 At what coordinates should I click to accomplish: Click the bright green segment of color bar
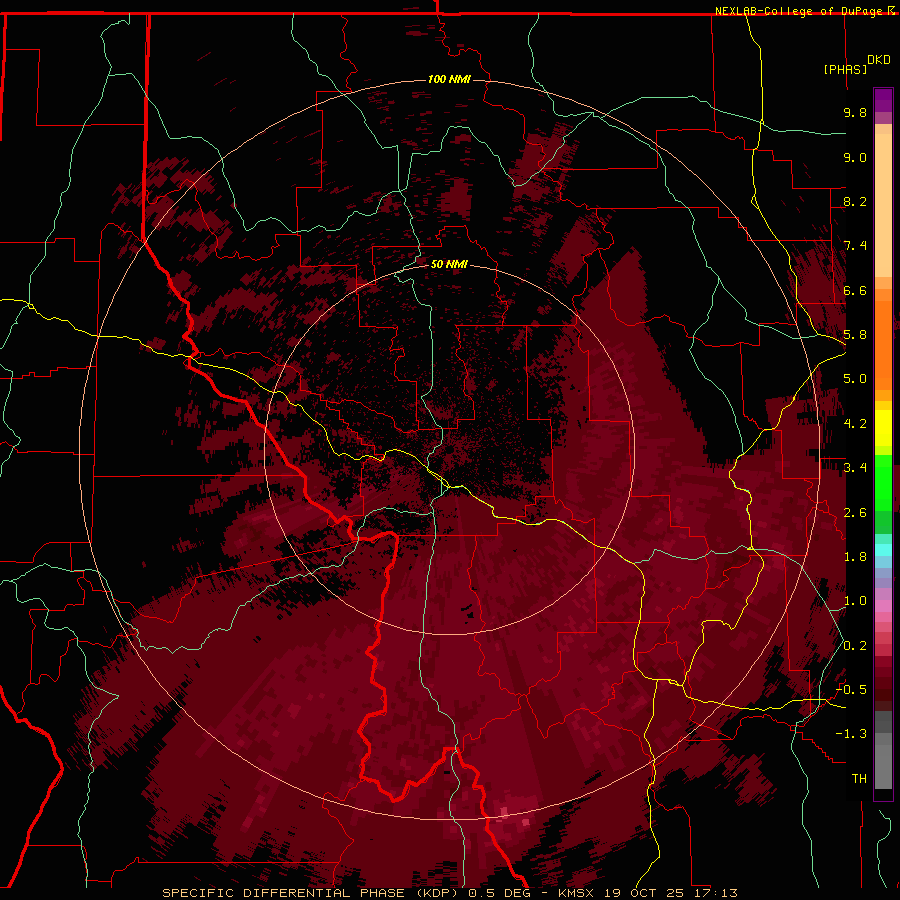pyautogui.click(x=883, y=483)
